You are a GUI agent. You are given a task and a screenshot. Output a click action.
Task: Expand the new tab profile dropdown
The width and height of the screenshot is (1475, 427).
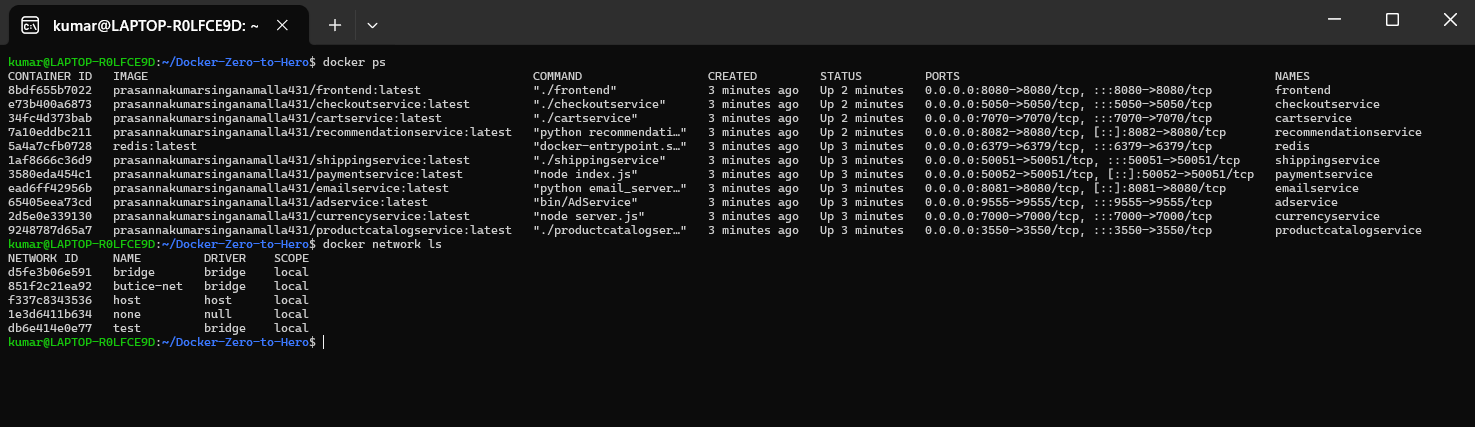pyautogui.click(x=372, y=25)
